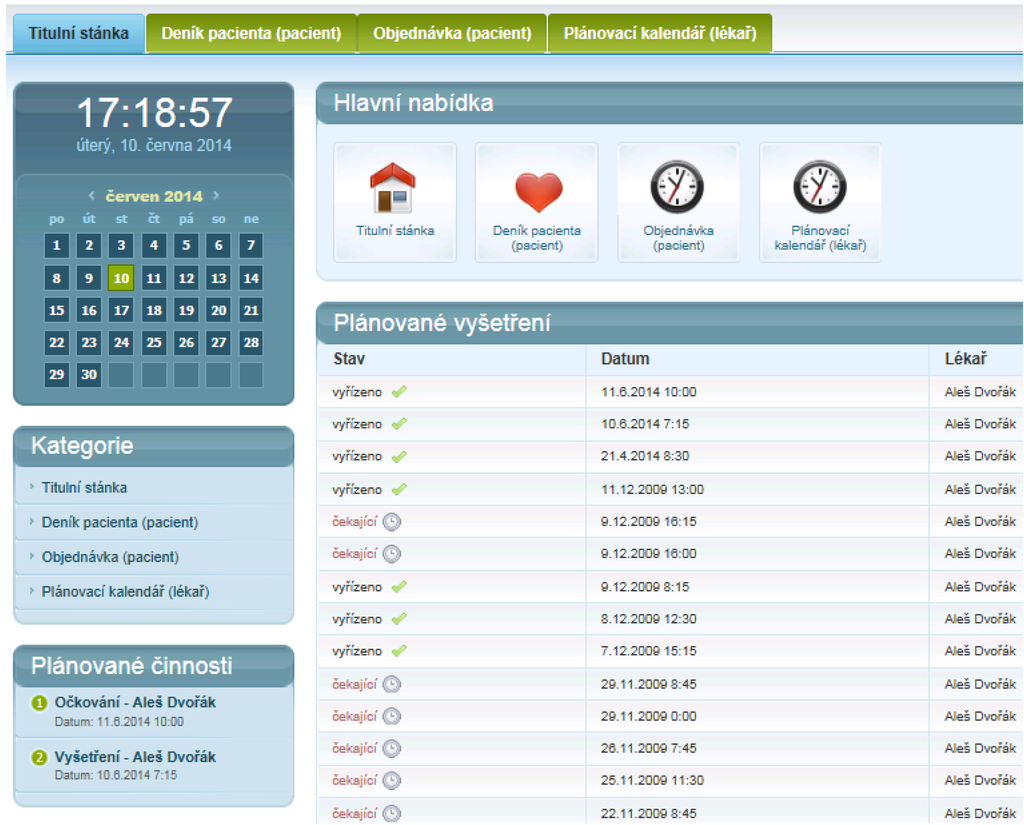1024x825 pixels.
Task: Select day 25 in the June calendar
Action: tap(153, 343)
